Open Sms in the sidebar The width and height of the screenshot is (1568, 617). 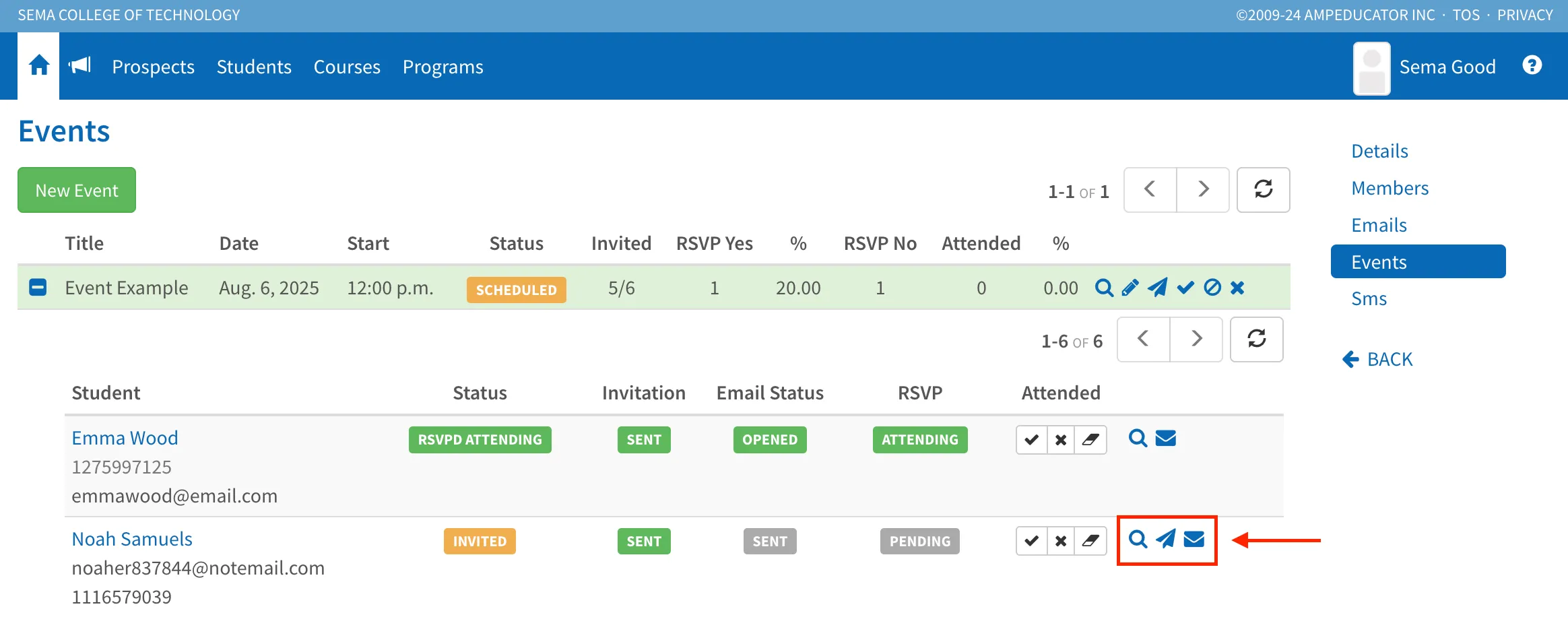pos(1369,298)
